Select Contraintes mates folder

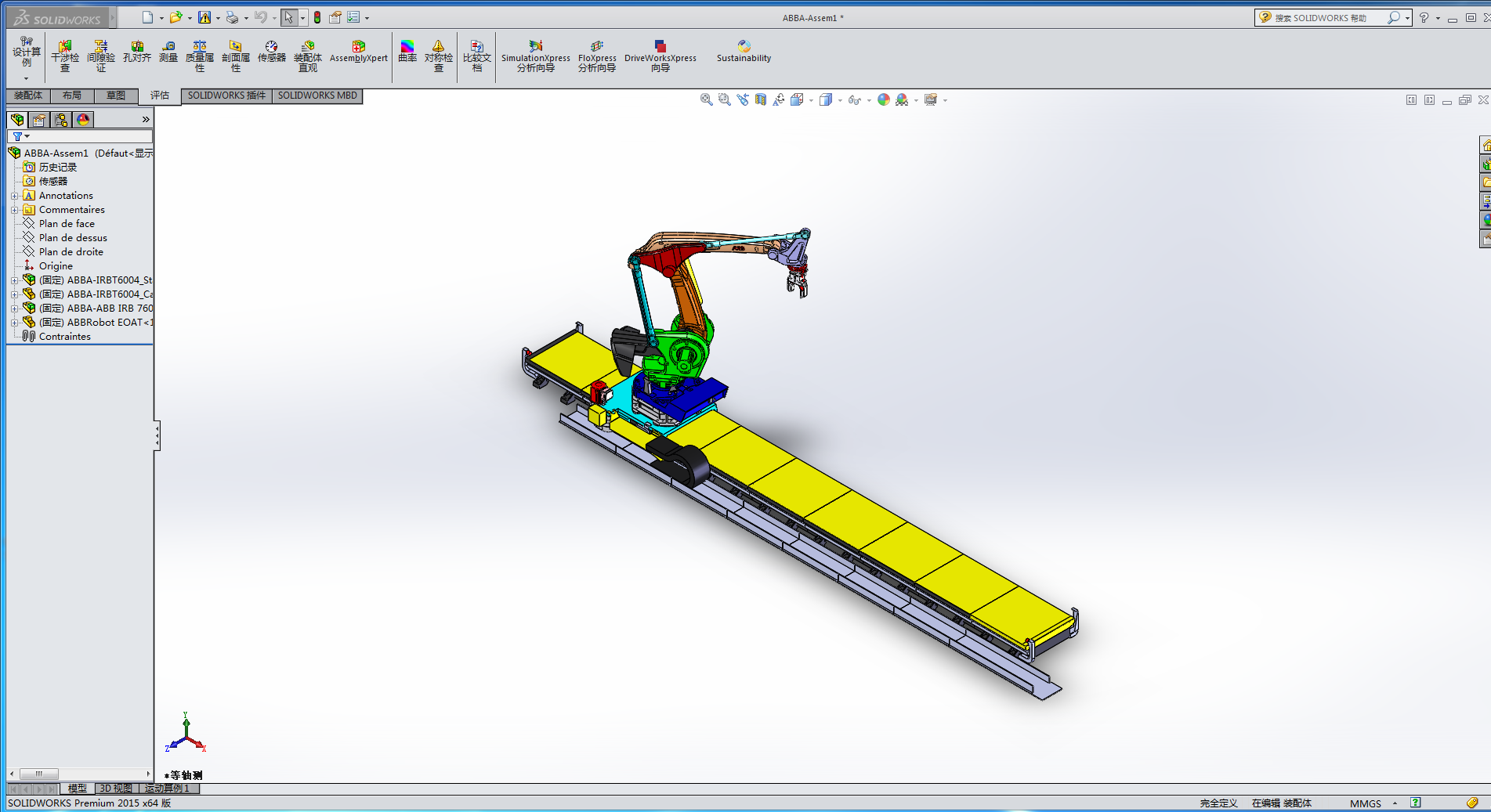(x=56, y=337)
